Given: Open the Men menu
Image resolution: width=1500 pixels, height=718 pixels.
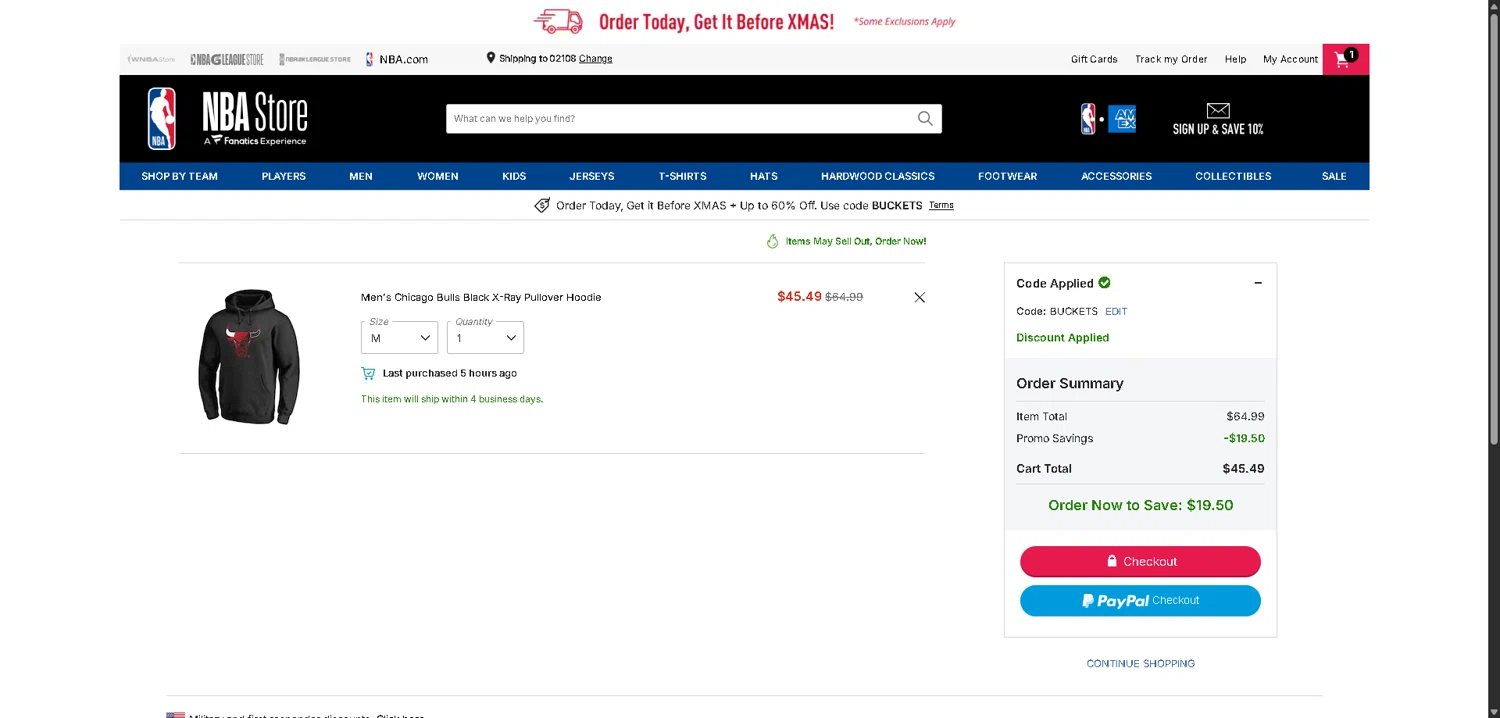Looking at the screenshot, I should [x=361, y=176].
